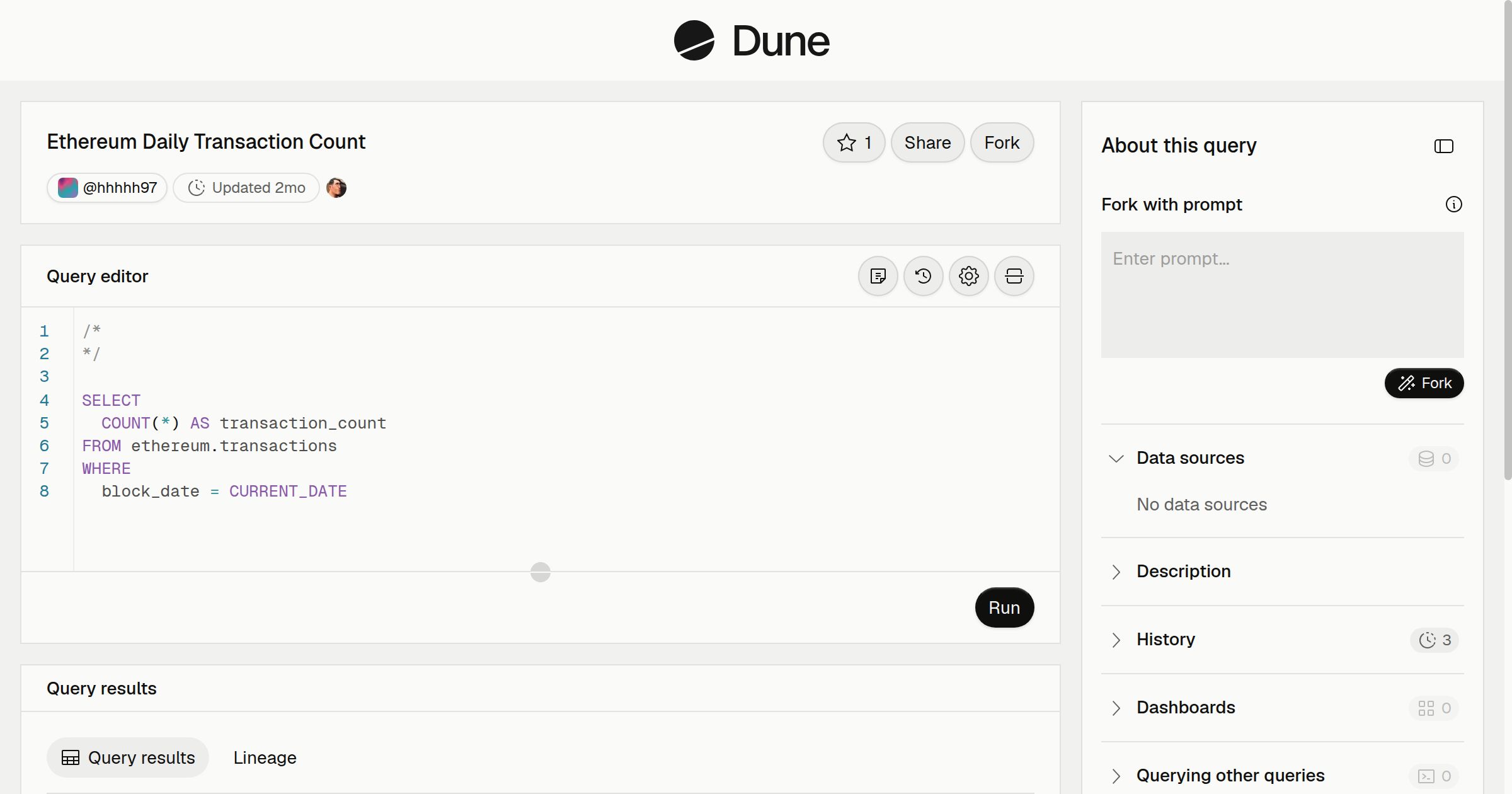Click the contributor avatar thumbnail
The height and width of the screenshot is (794, 1512).
[x=336, y=188]
